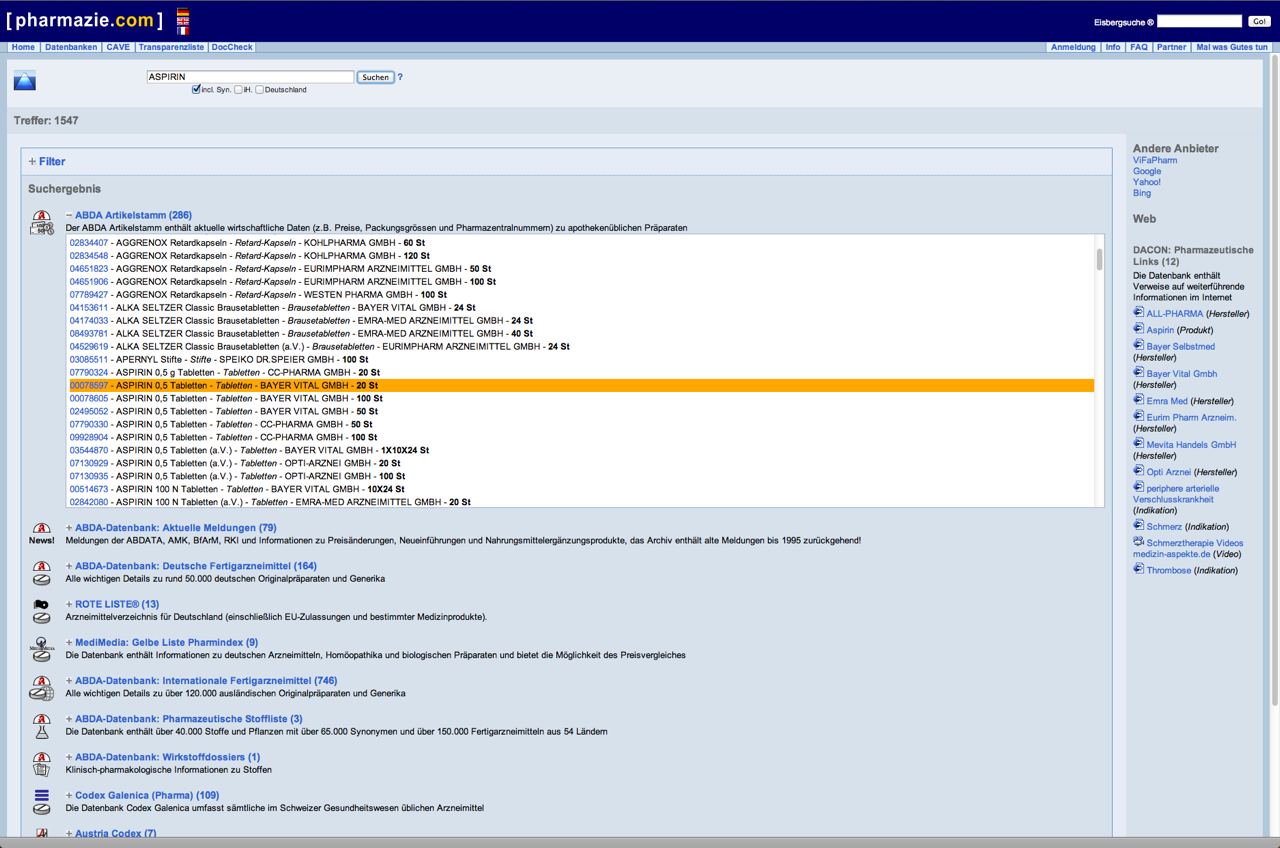Open the Datenbanken menu item
Viewport: 1280px width, 848px height.
click(x=71, y=47)
